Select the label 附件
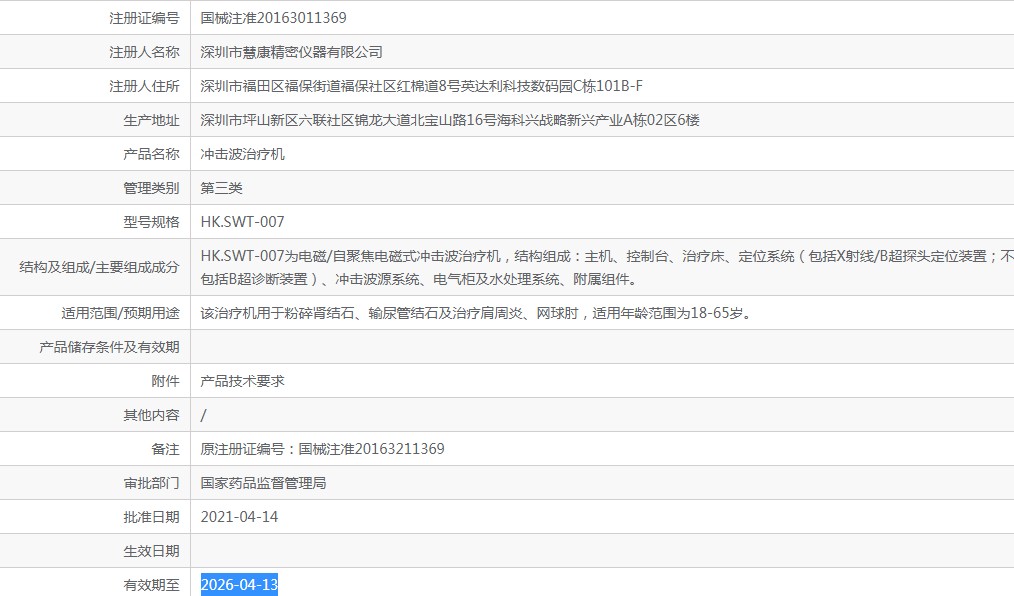The width and height of the screenshot is (1014, 596). [166, 381]
